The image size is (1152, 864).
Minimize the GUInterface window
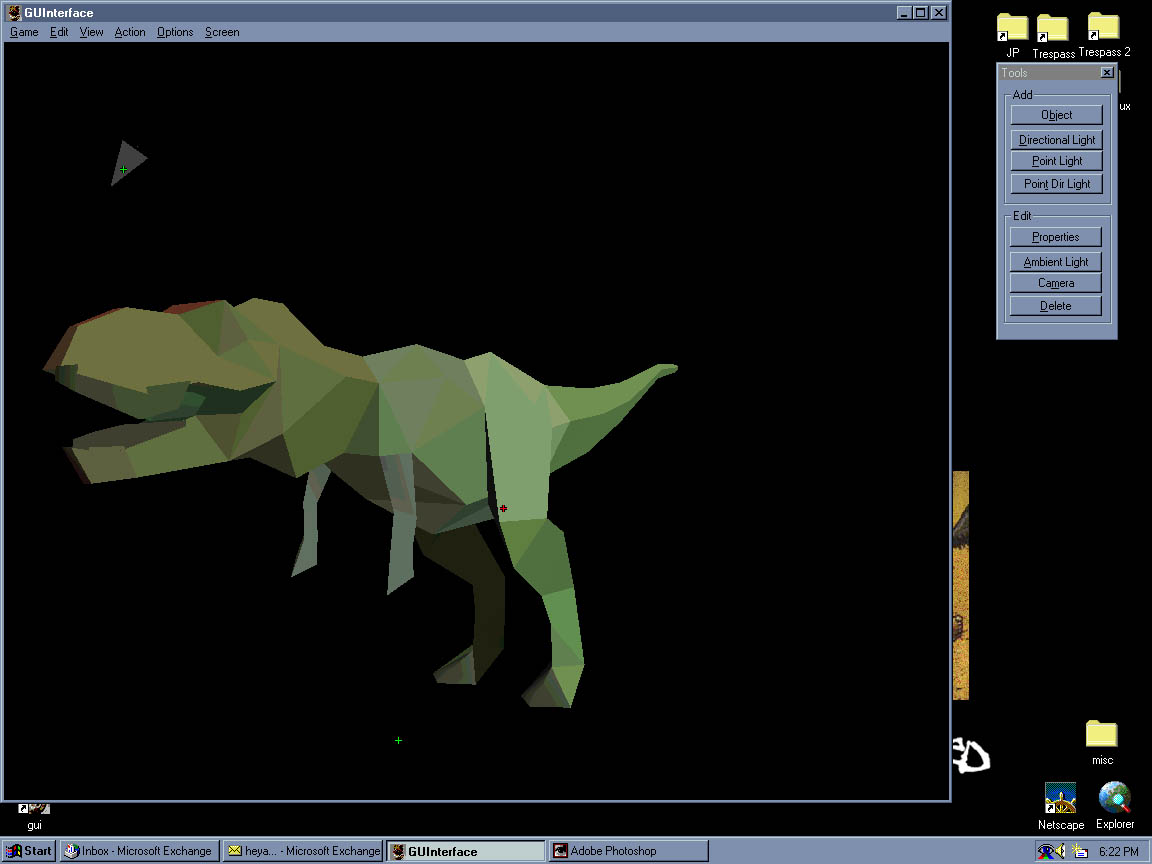(x=905, y=12)
